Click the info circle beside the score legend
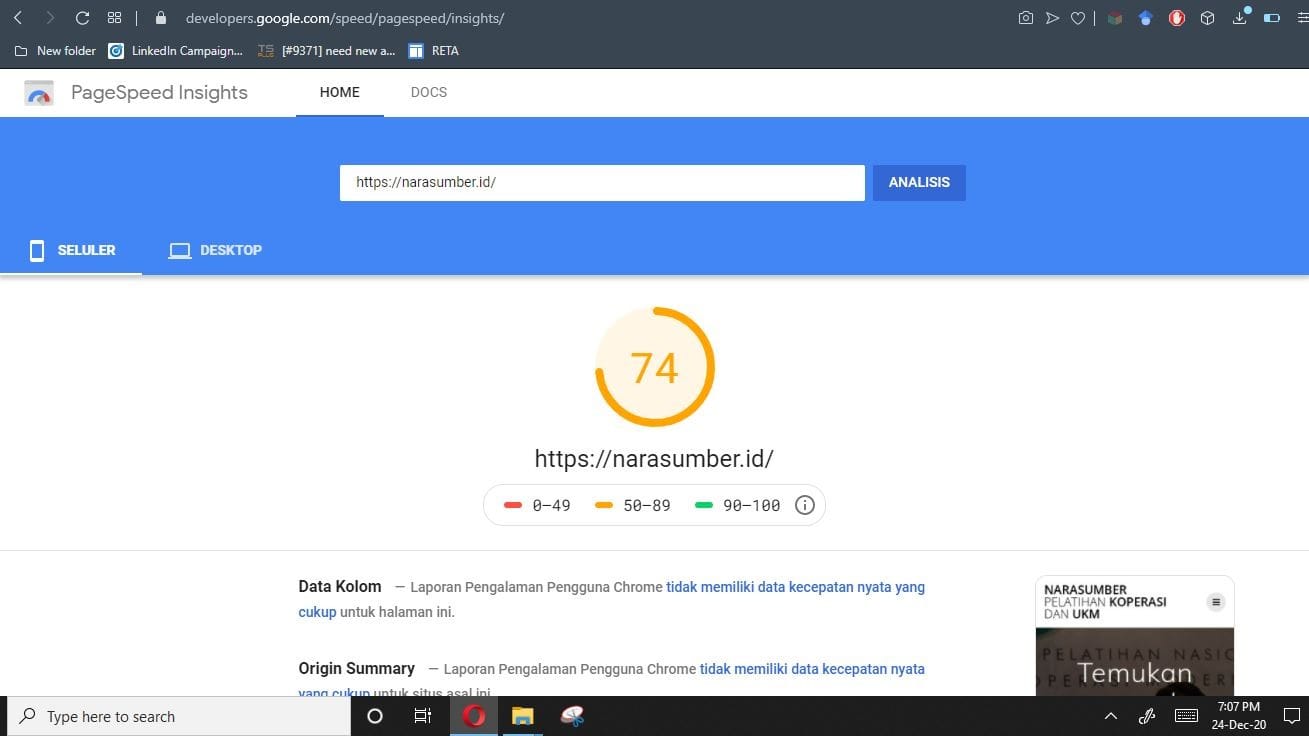The image size is (1309, 736). point(805,505)
